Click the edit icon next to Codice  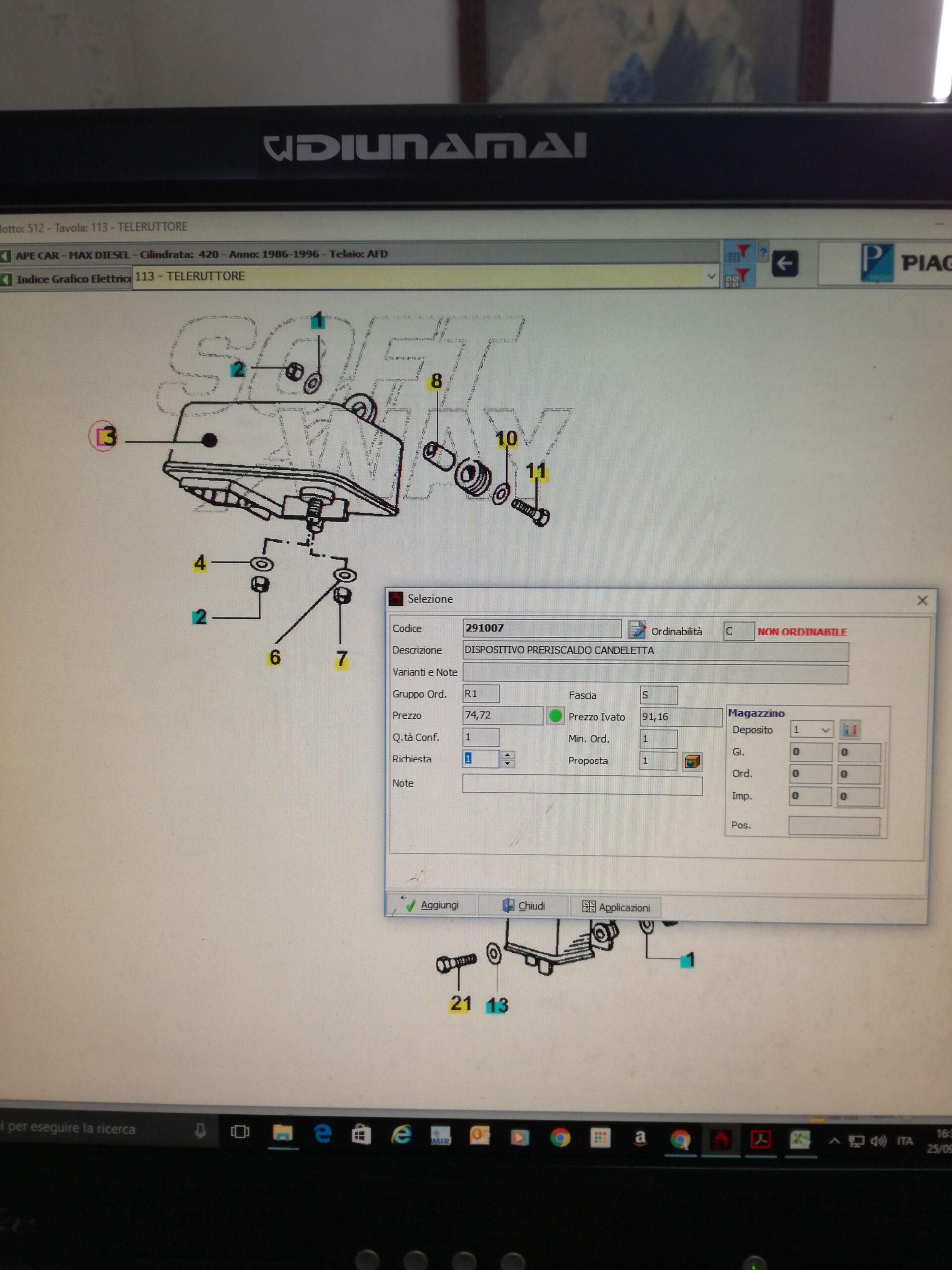[636, 630]
